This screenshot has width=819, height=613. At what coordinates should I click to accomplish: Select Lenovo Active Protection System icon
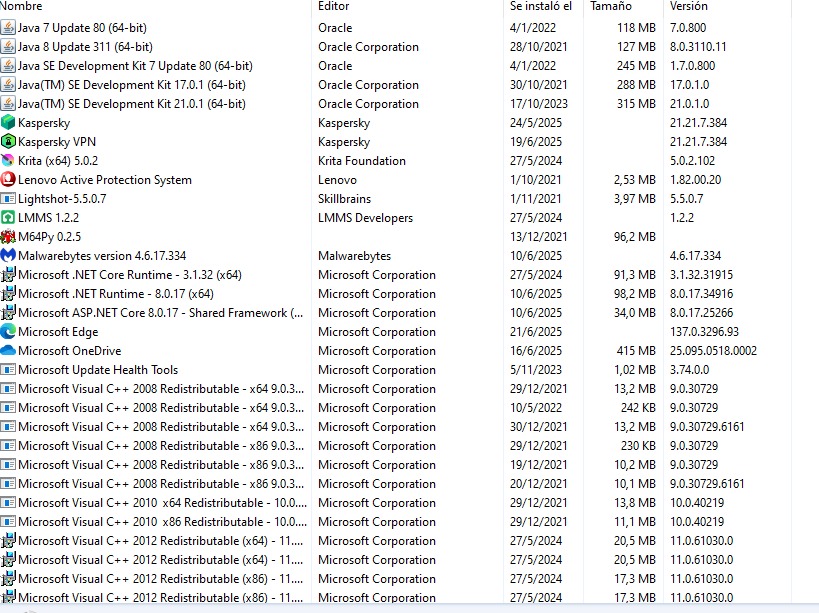point(8,180)
